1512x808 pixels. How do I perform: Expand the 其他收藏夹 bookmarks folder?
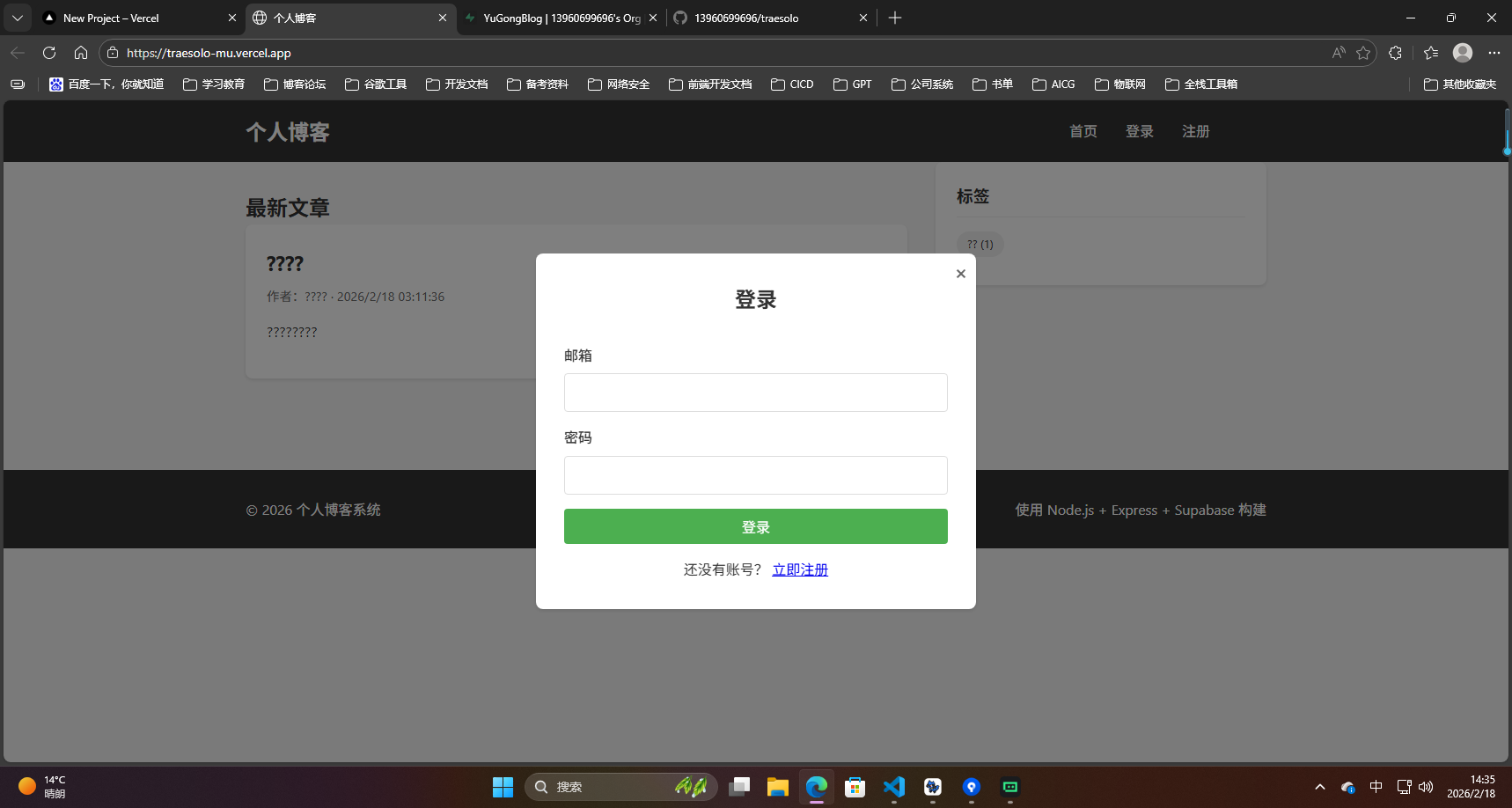pos(1459,84)
